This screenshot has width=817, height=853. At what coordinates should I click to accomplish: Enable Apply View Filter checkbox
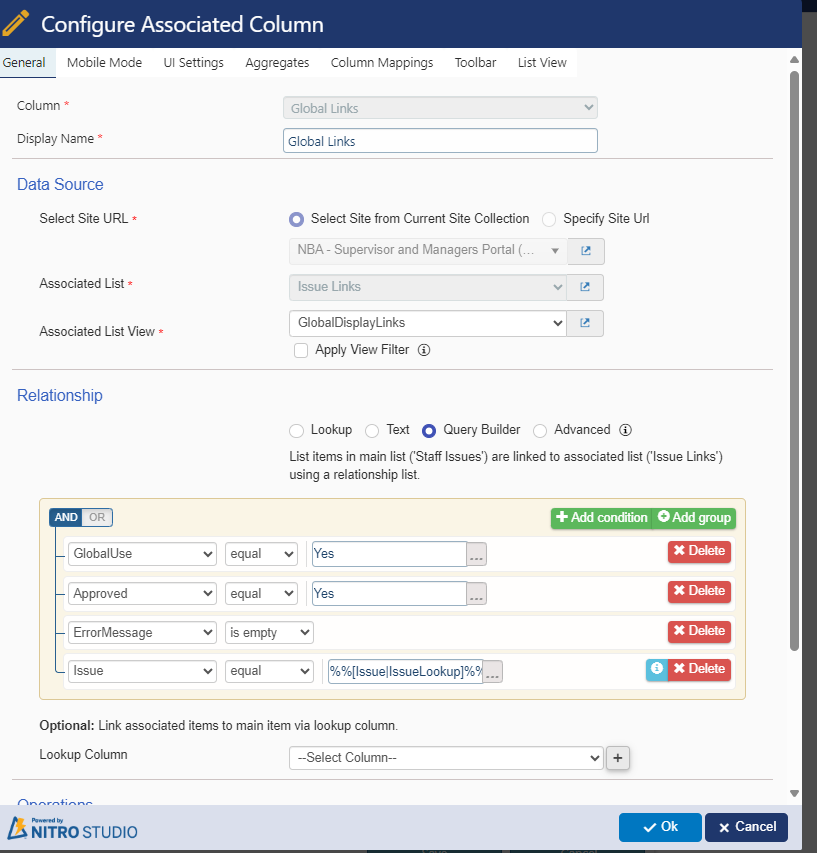(x=301, y=350)
